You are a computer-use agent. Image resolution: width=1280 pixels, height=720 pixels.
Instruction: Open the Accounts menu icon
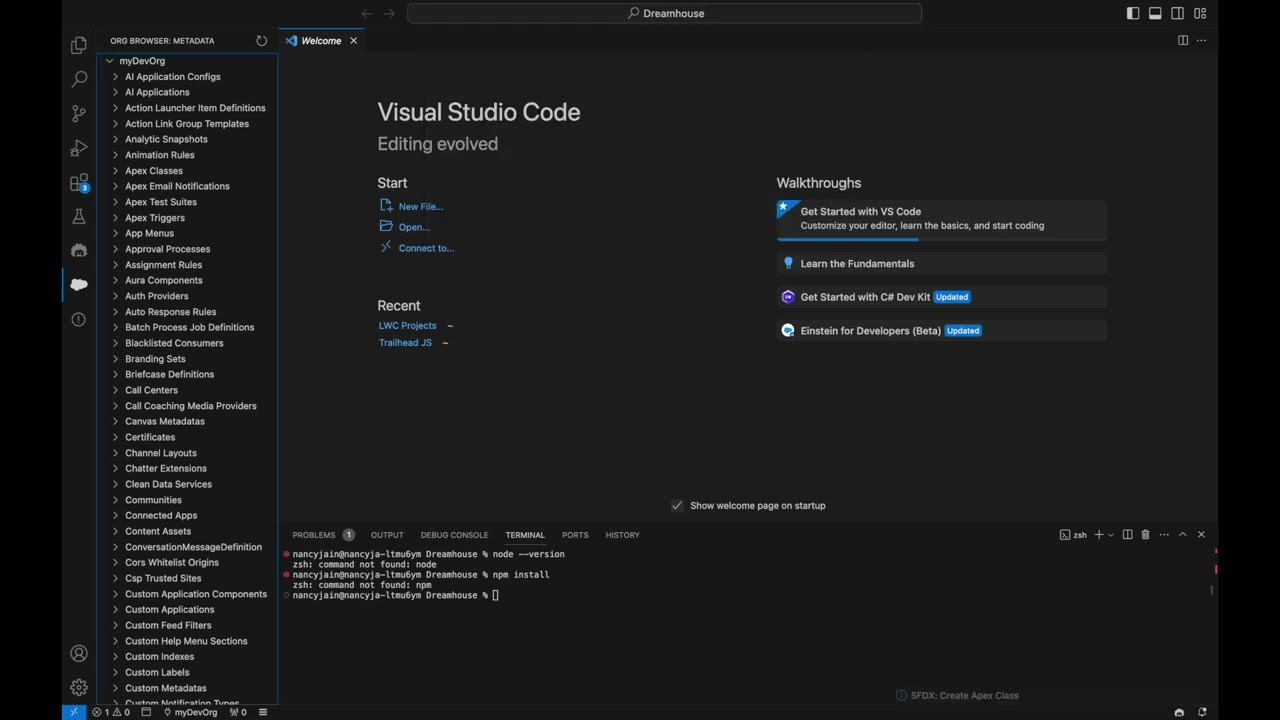(79, 653)
